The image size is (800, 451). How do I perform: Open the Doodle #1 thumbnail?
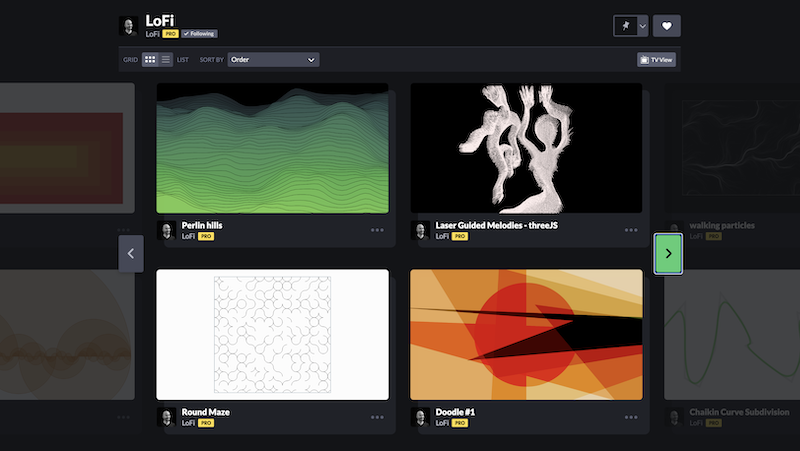pyautogui.click(x=527, y=335)
